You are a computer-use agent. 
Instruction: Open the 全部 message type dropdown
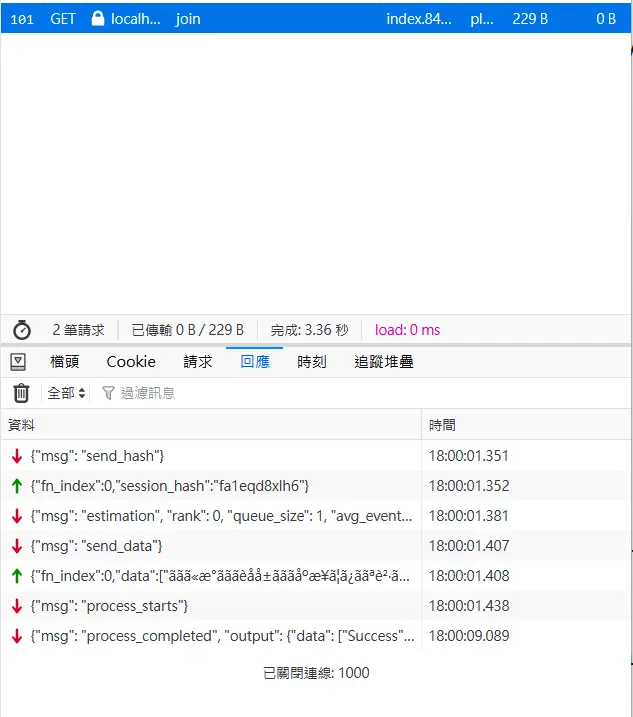click(67, 393)
